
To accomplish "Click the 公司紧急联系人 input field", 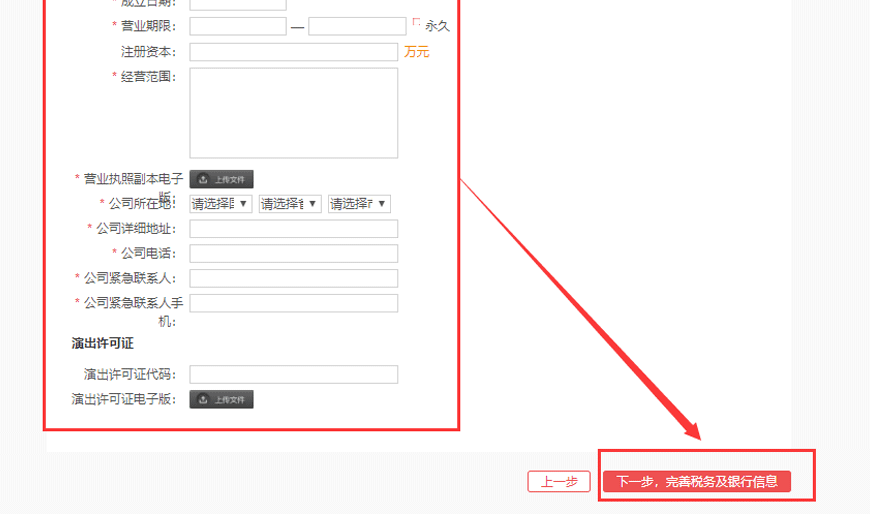I will (x=294, y=278).
